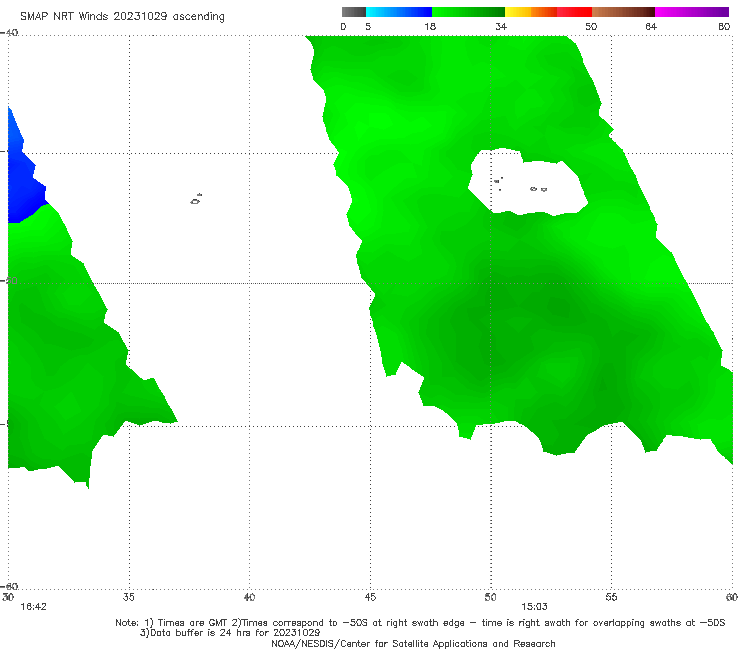This screenshot has height=650, width=740.
Task: Click the swath time label '15:03'
Action: point(534,607)
